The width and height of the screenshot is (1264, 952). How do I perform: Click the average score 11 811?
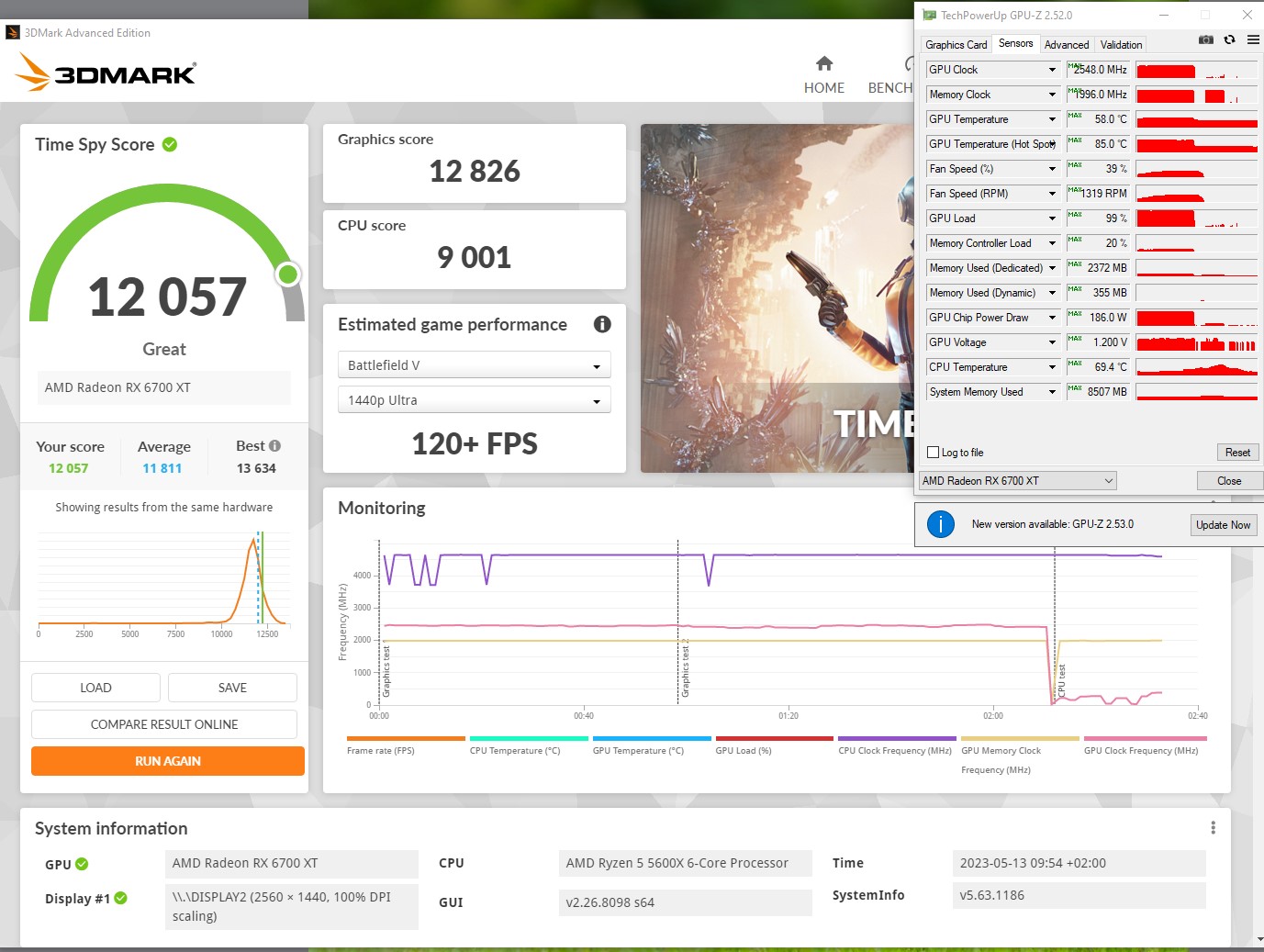pyautogui.click(x=162, y=468)
